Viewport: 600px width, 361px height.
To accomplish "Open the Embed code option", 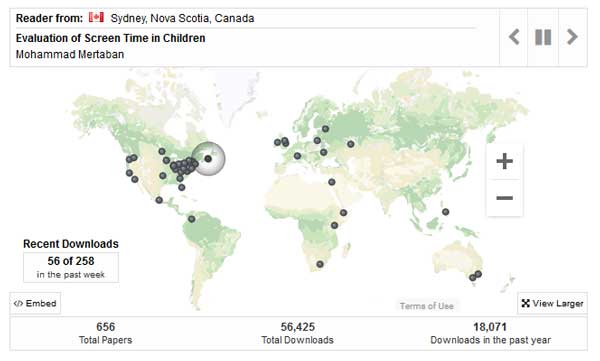I will pos(35,304).
